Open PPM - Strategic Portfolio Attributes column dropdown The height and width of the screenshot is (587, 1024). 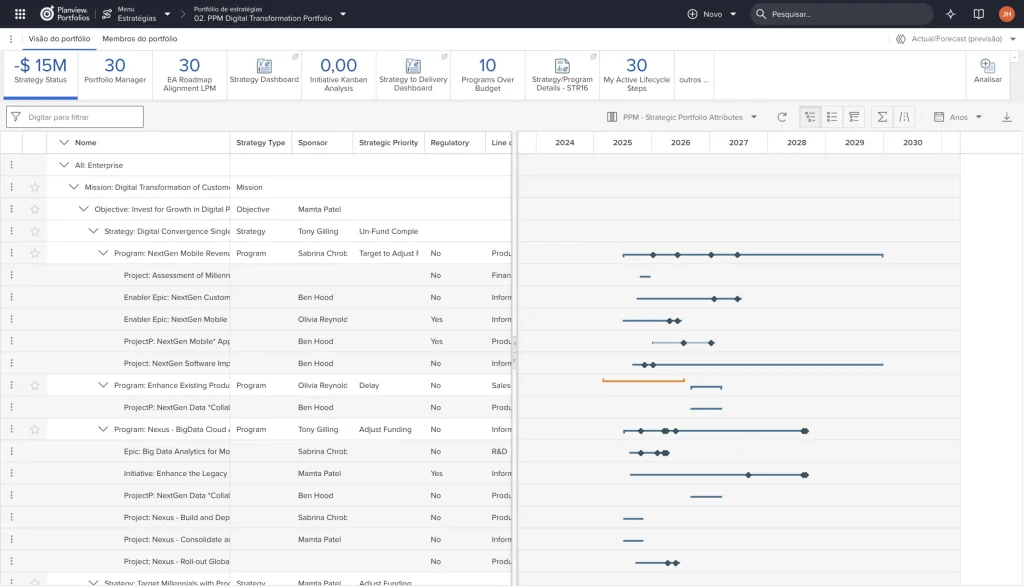pyautogui.click(x=682, y=117)
